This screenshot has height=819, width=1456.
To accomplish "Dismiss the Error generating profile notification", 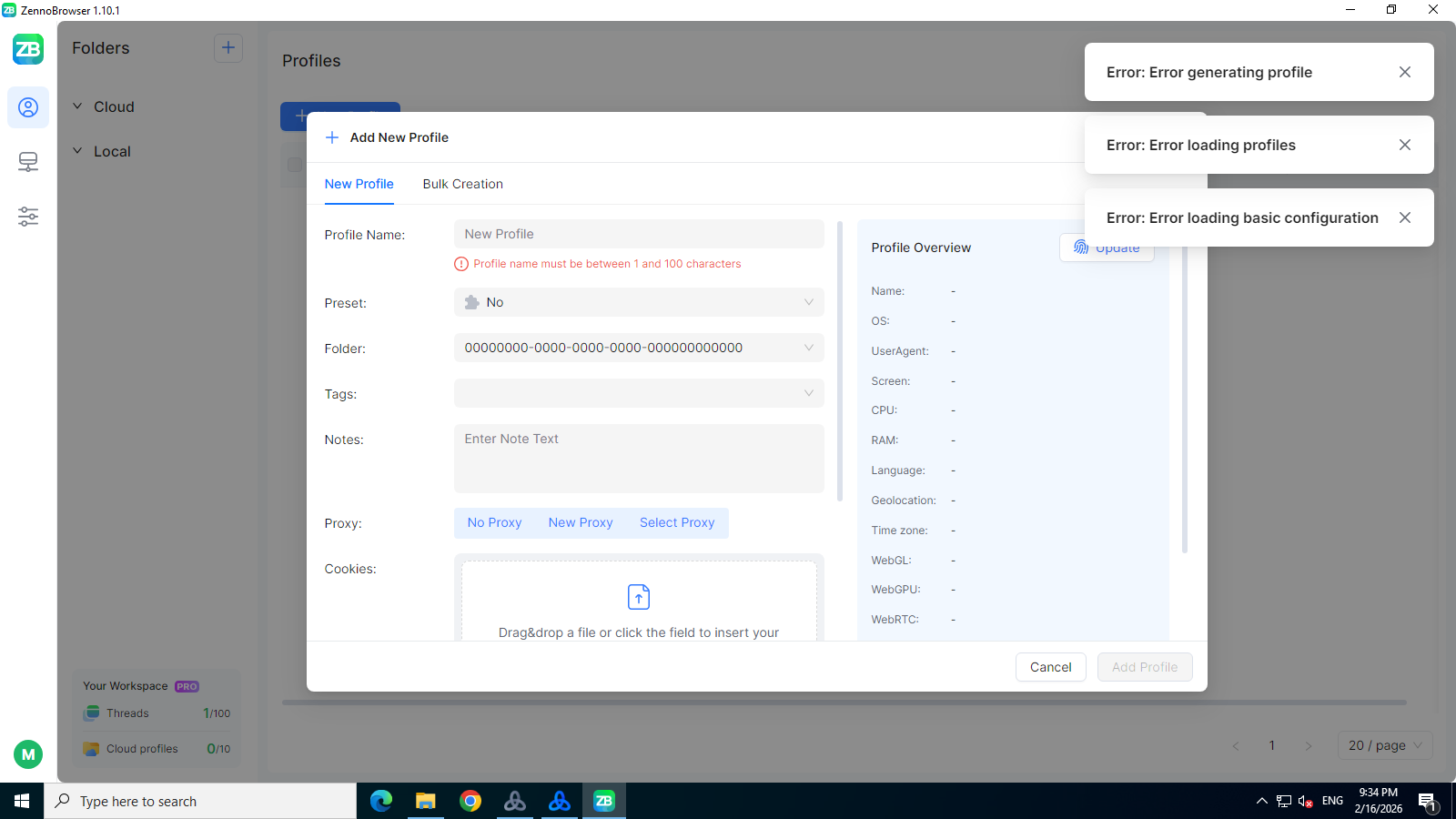I will [1405, 72].
